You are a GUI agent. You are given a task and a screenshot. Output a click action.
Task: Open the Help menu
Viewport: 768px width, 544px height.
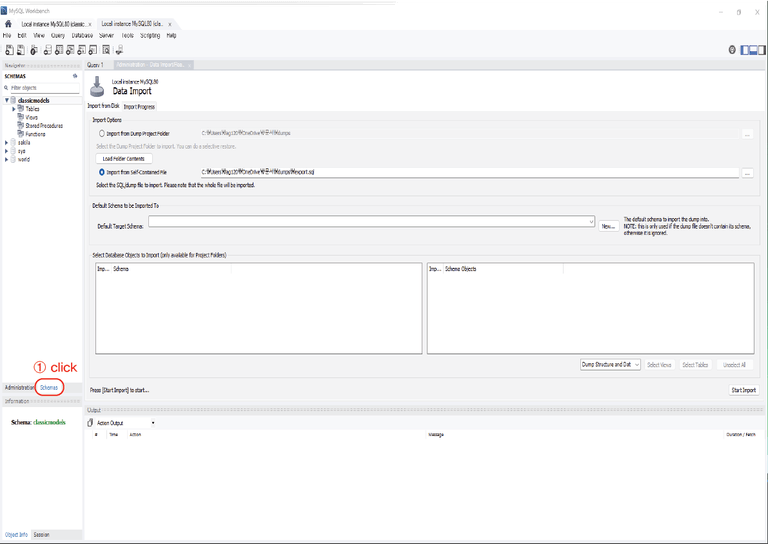click(x=171, y=35)
